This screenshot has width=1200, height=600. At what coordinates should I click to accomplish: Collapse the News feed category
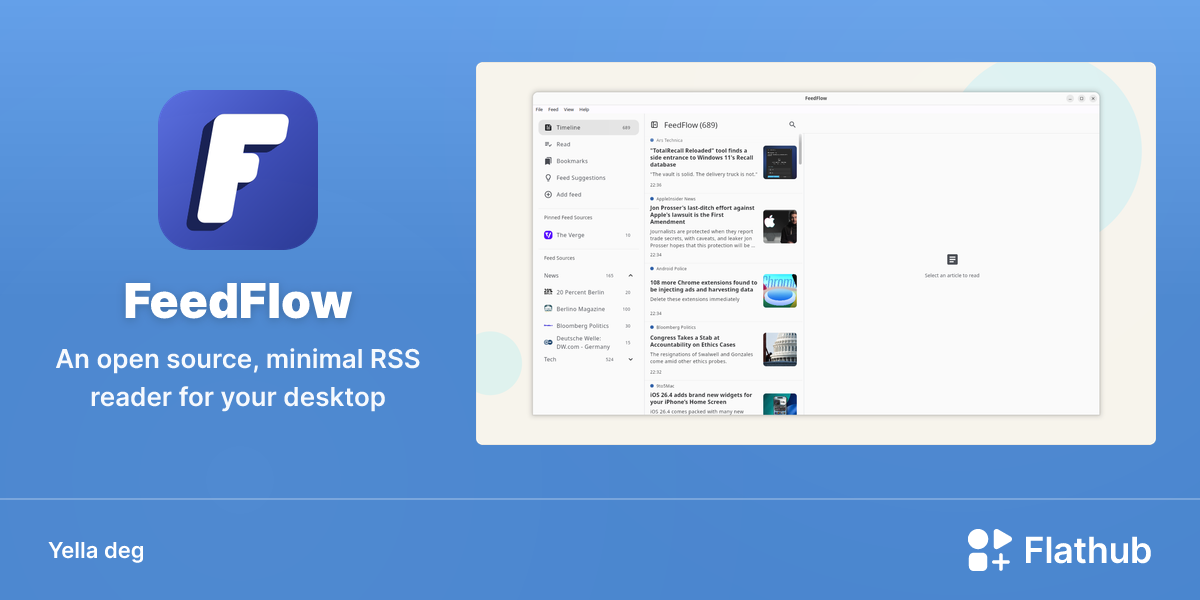click(x=630, y=275)
